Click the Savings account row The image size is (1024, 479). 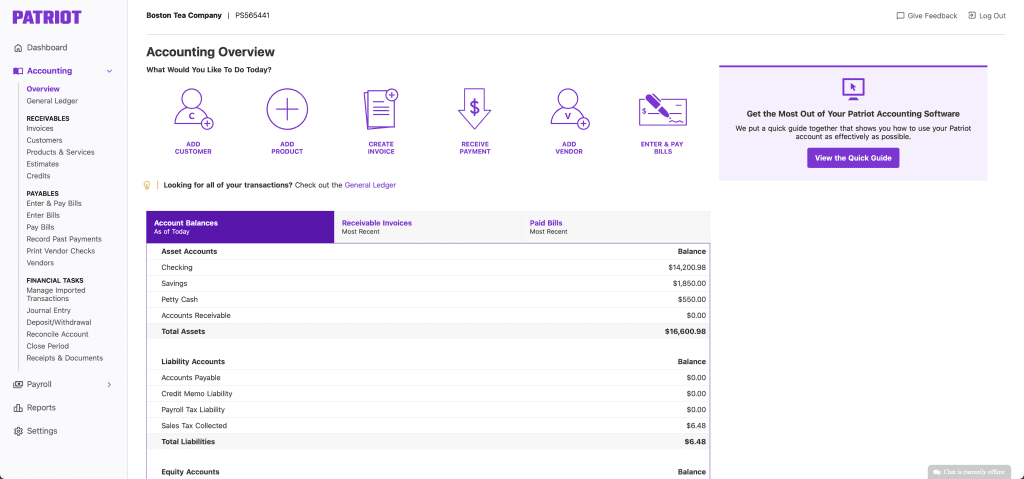click(x=428, y=284)
